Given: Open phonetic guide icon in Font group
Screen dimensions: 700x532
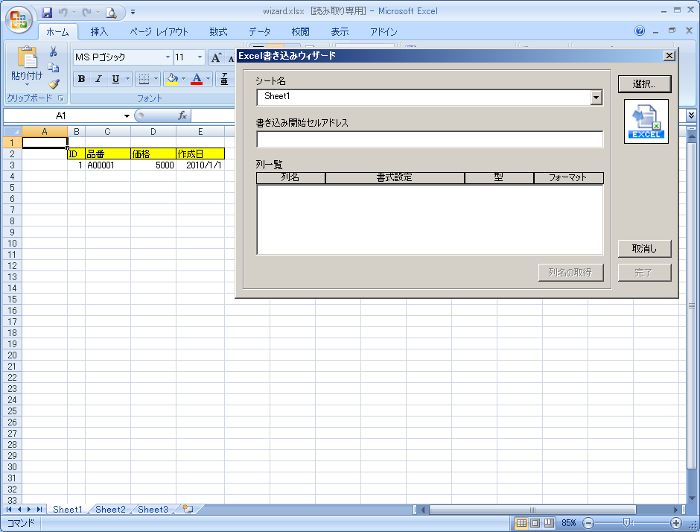Looking at the screenshot, I should tap(224, 79).
